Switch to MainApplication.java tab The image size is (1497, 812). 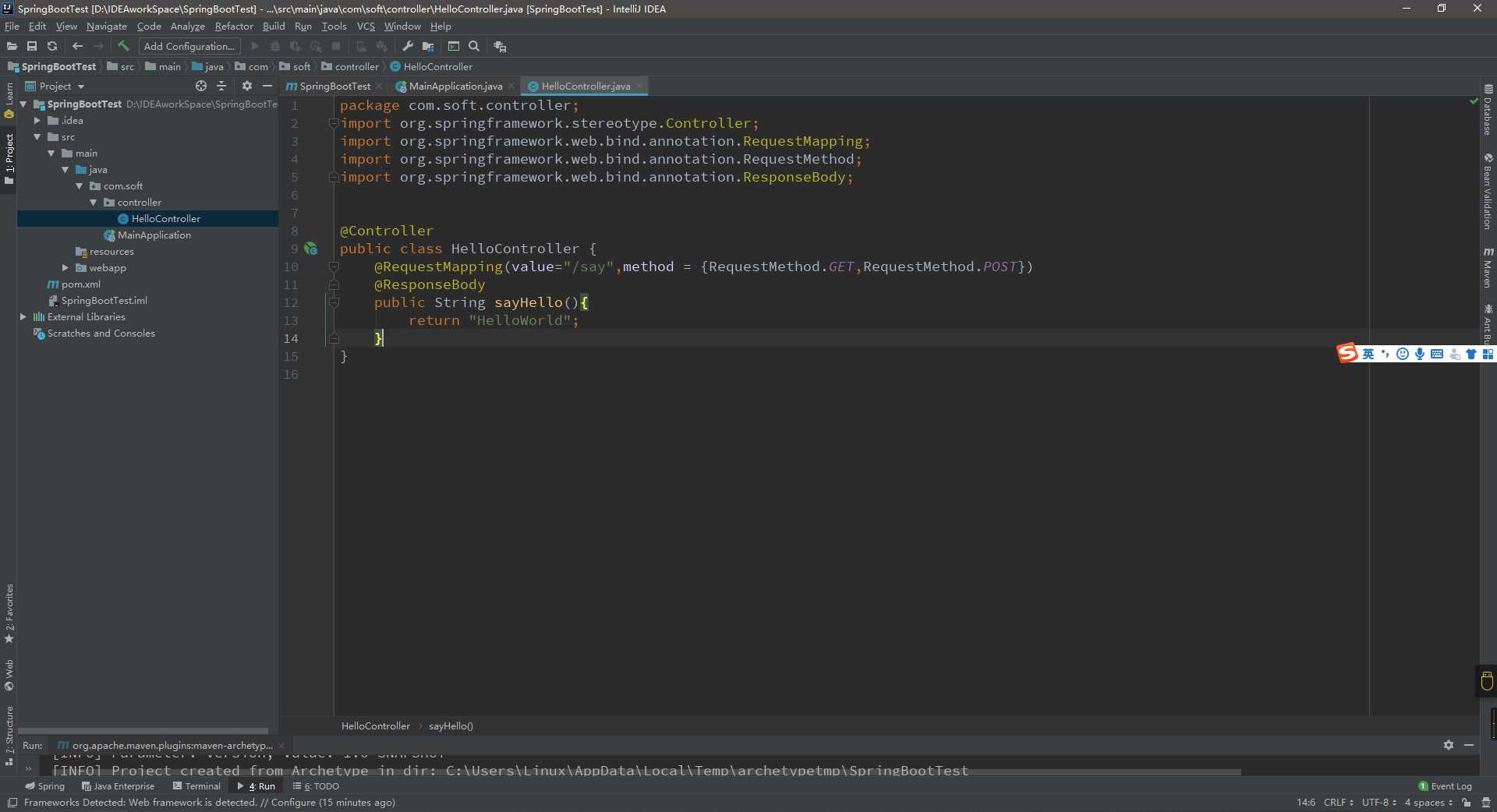455,86
